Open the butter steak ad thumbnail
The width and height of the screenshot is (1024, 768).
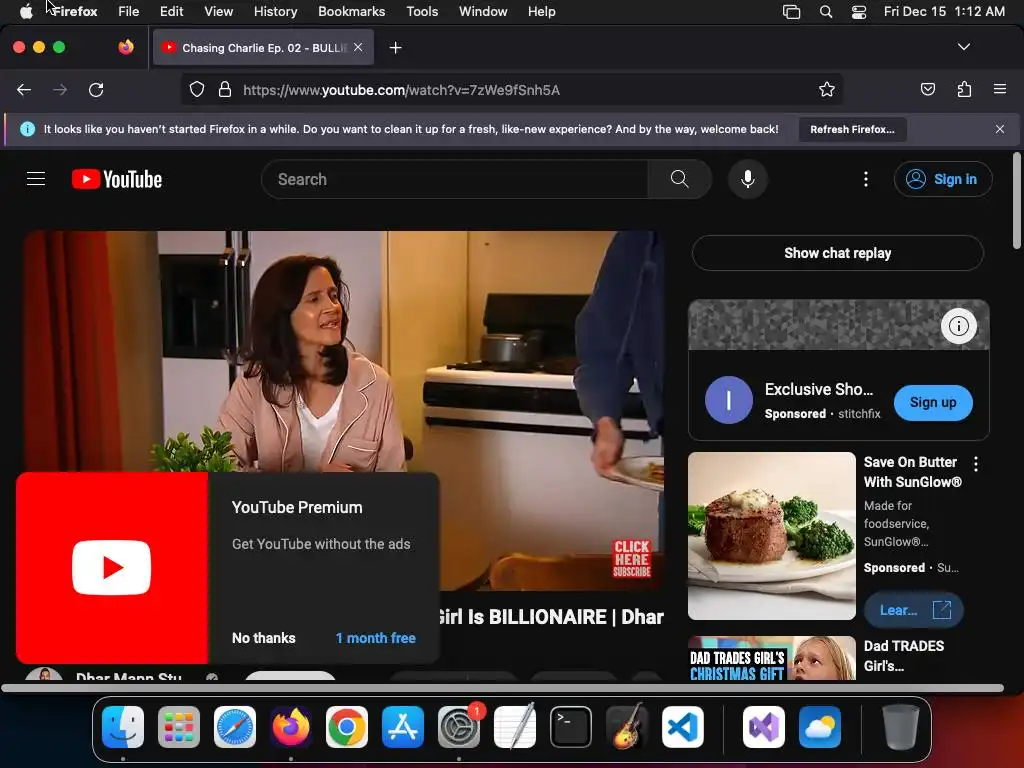[772, 536]
